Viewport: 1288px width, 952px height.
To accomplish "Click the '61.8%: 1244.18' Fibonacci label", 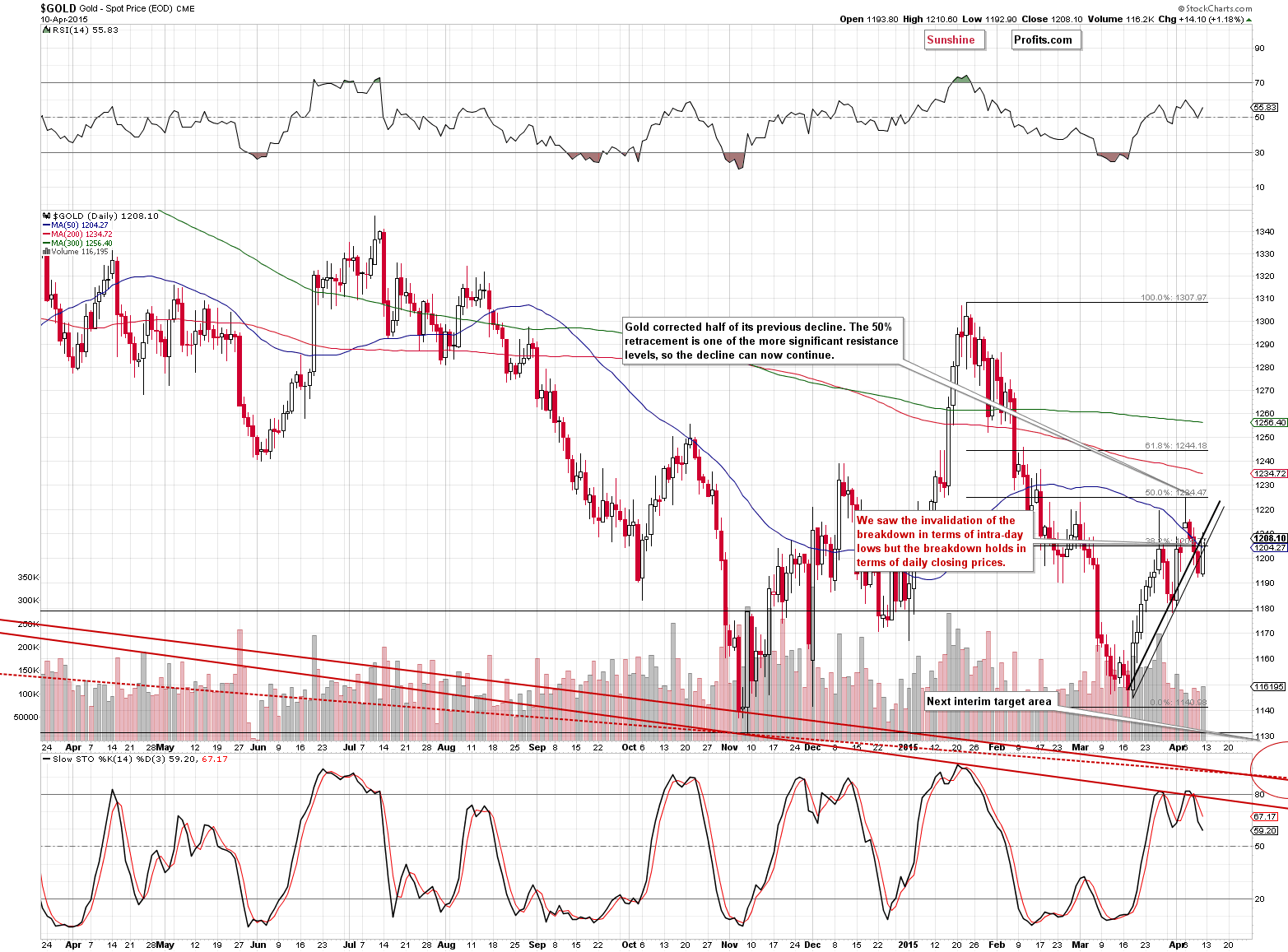I will (x=1176, y=446).
